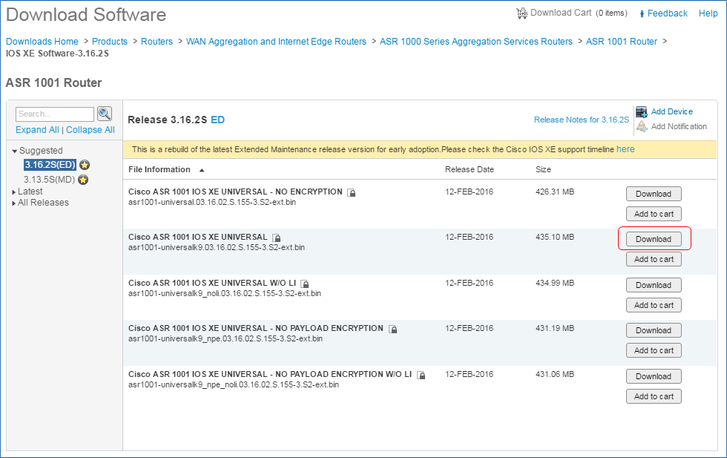Add universalk9_npe_noli image to cart

(x=654, y=396)
